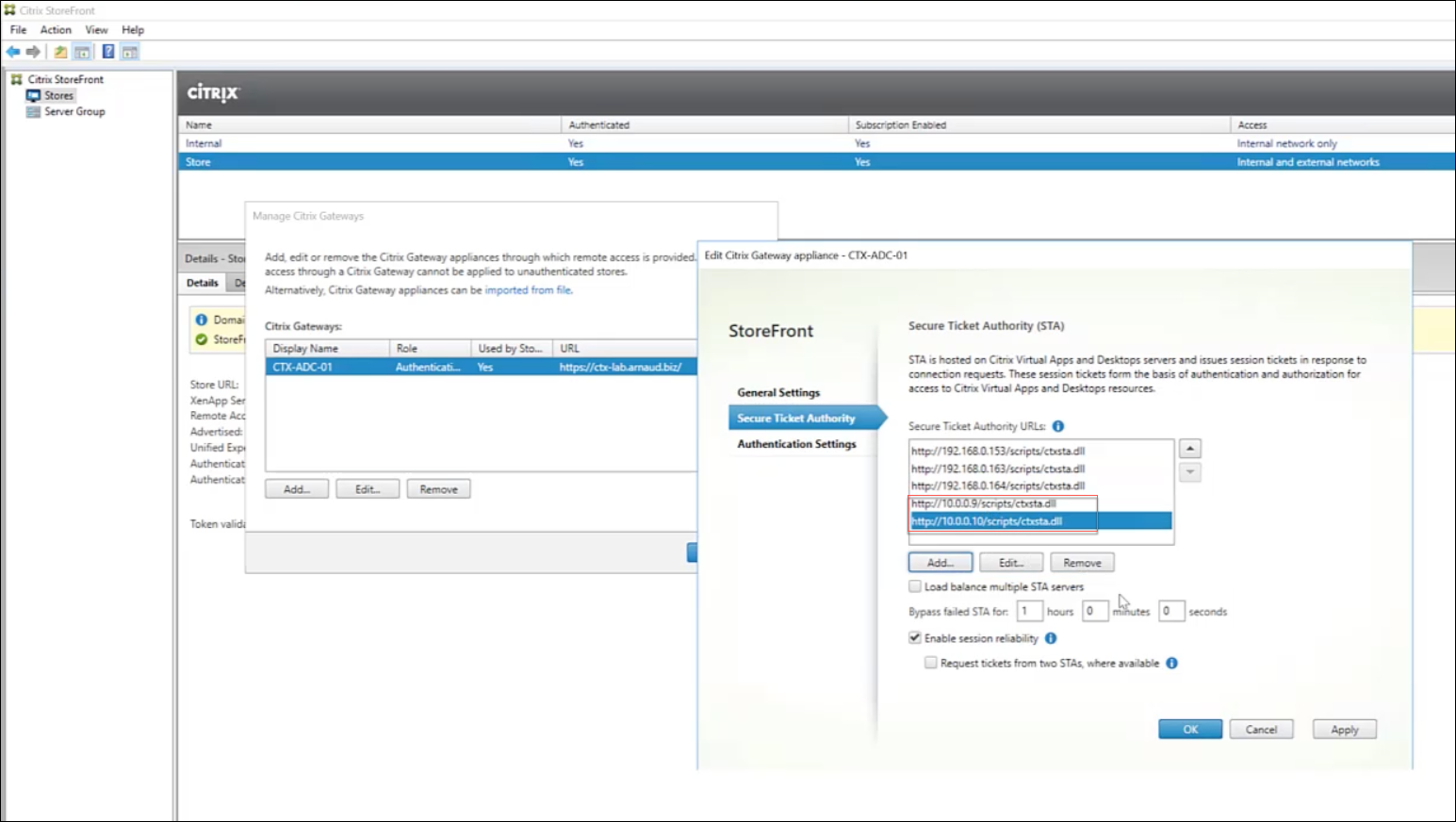Sort stores by Subscription Enabled column header
The height and width of the screenshot is (822, 1456).
click(x=1039, y=124)
